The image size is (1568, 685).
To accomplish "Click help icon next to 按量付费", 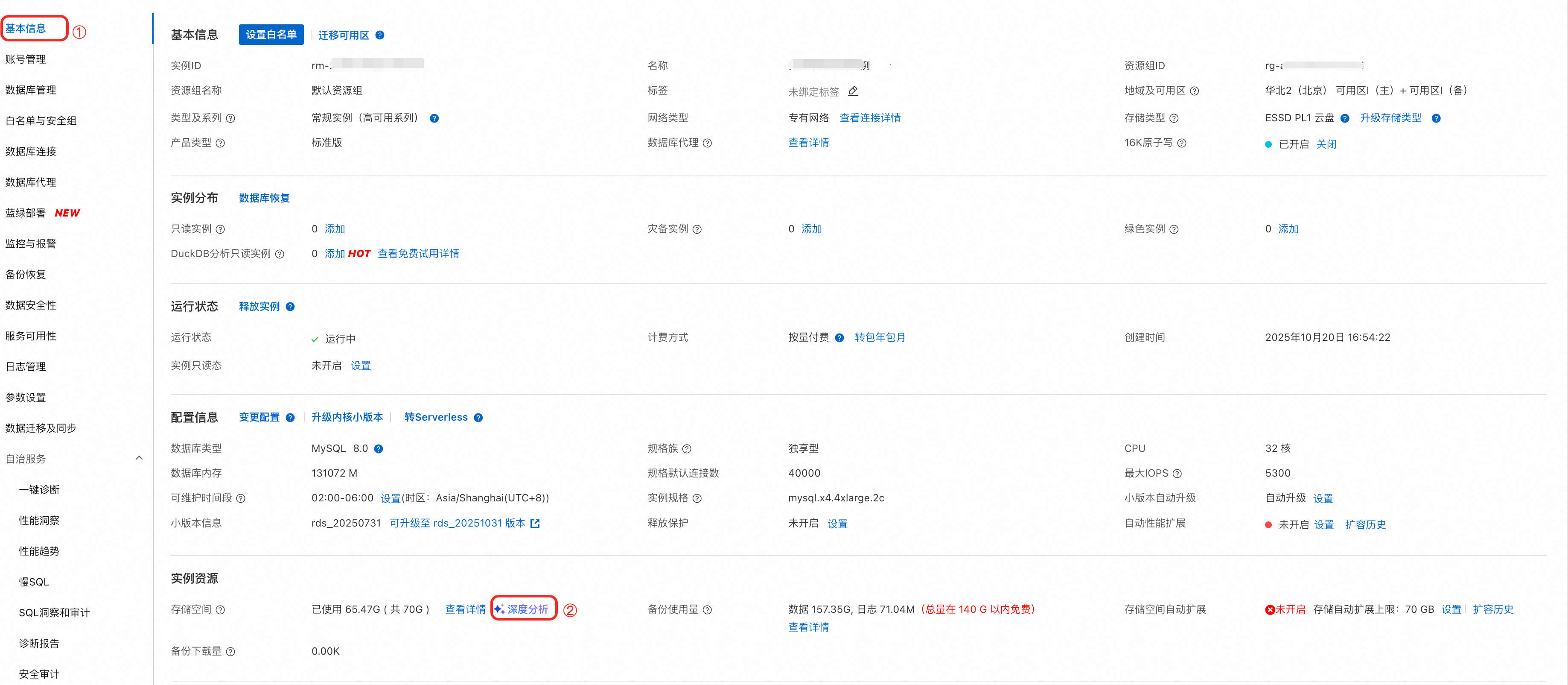I will point(839,338).
